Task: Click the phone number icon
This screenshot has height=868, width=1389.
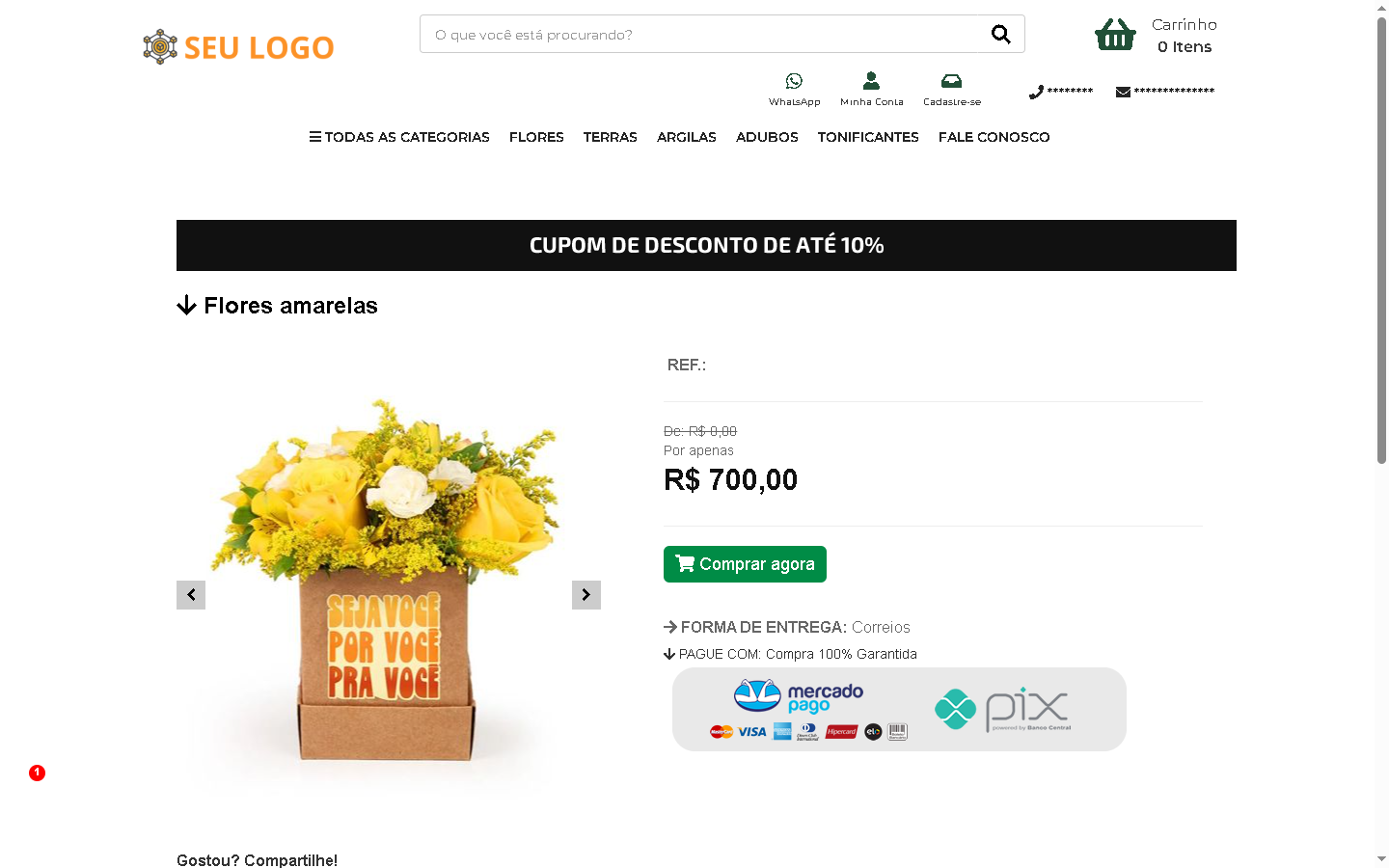Action: tap(1037, 92)
